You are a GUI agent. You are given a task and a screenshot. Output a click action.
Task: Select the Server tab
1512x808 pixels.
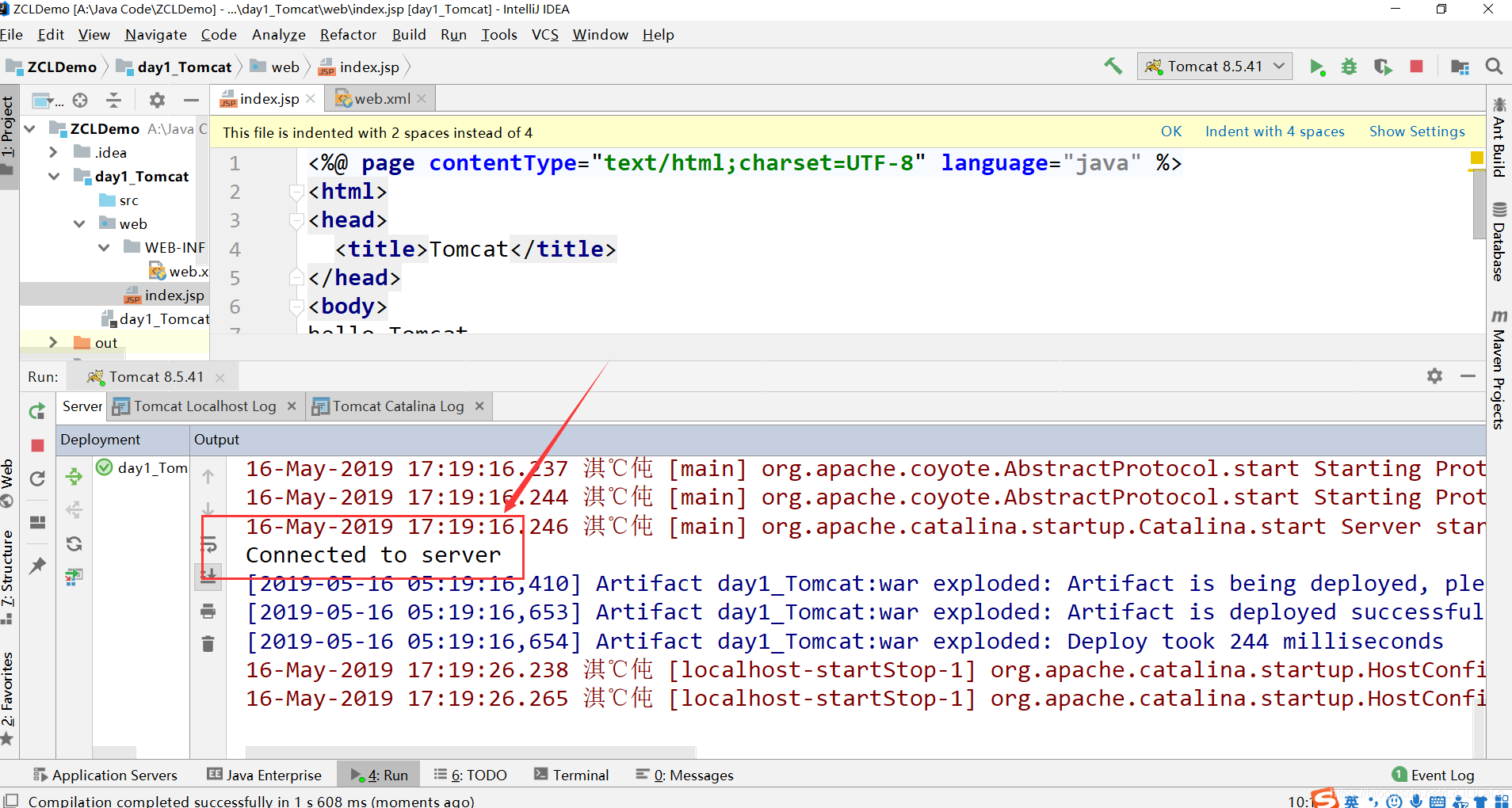(x=82, y=406)
